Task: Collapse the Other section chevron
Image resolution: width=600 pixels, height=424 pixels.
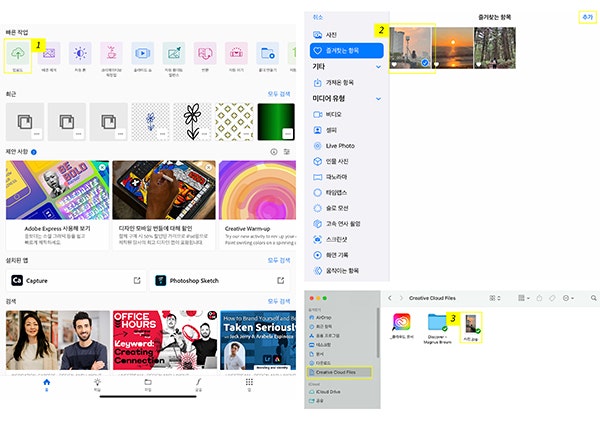Action: point(378,67)
